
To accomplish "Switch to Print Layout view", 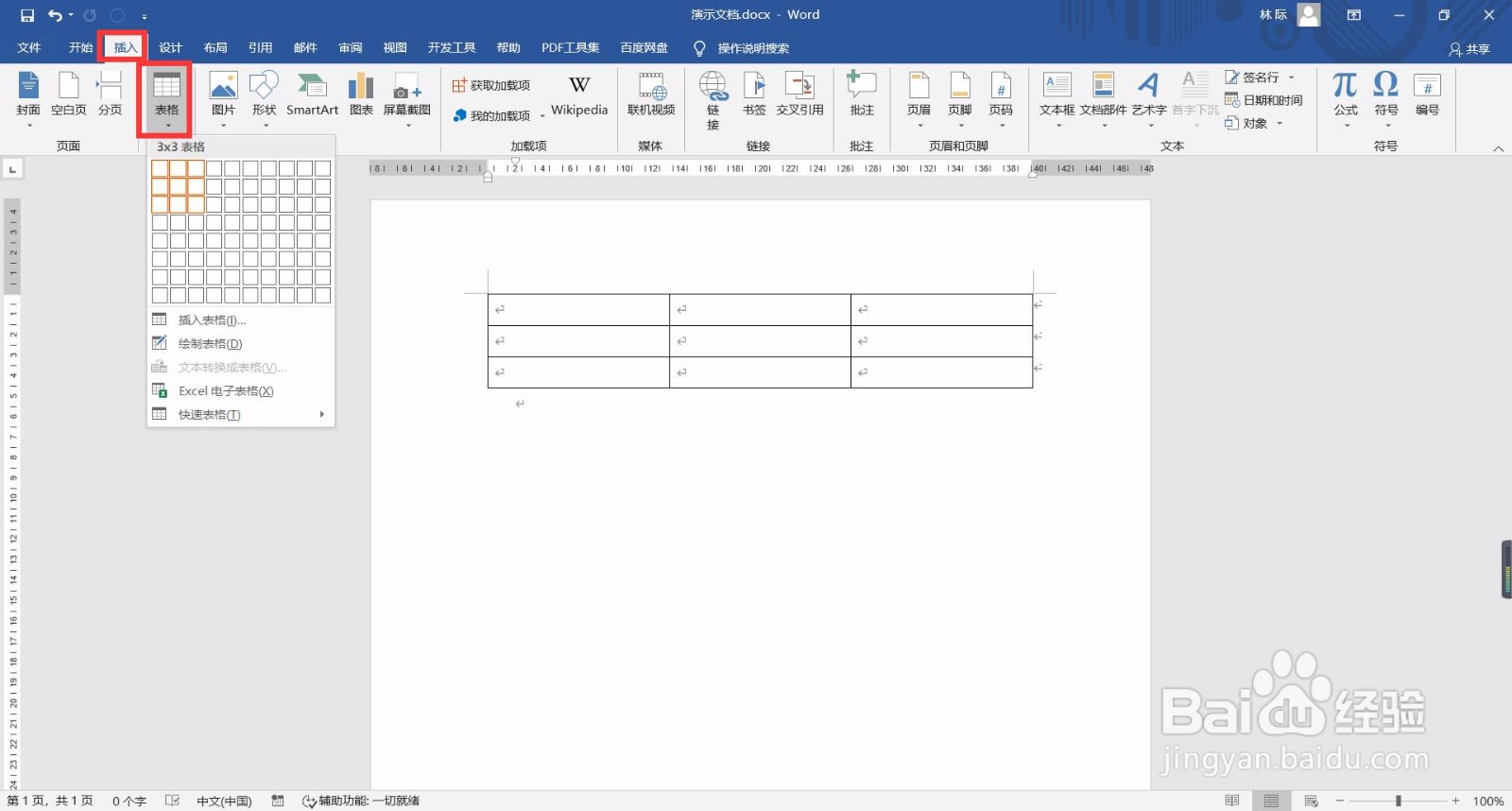I will coord(1271,802).
